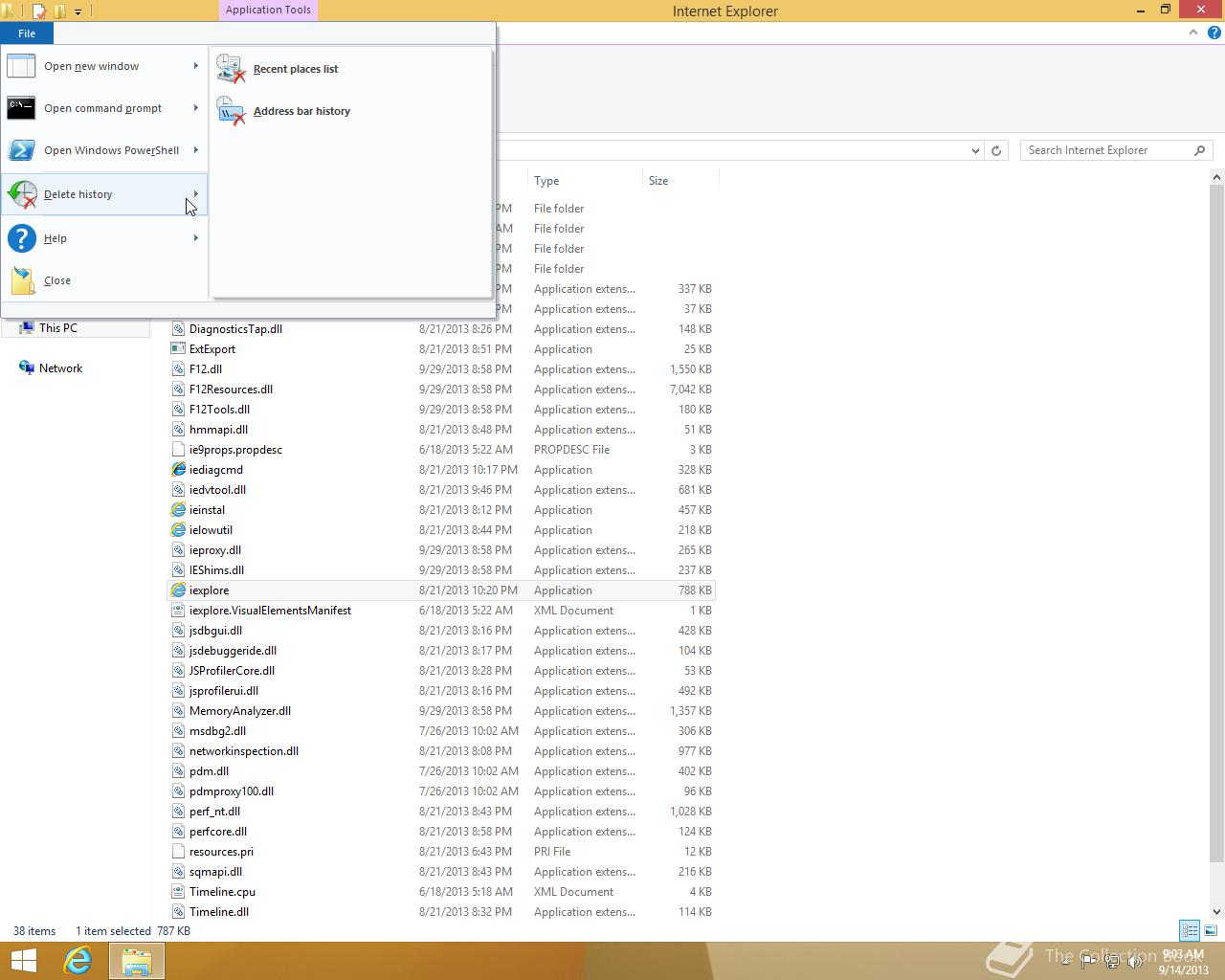Click the ieinstal application icon

coord(178,510)
